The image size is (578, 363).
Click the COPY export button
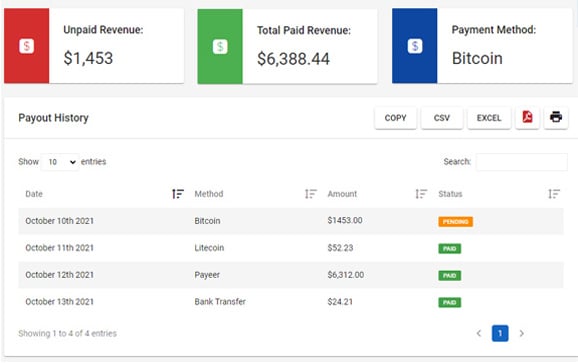[396, 118]
